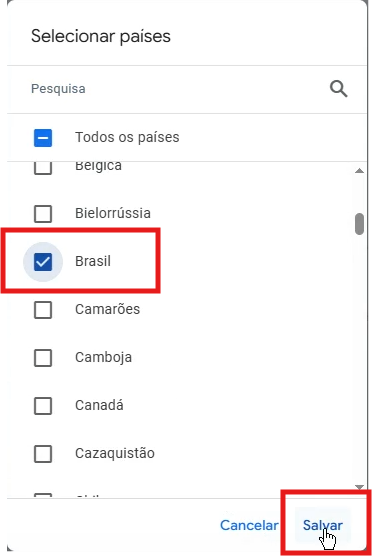
Task: Click the Cancelar button
Action: pyautogui.click(x=249, y=525)
